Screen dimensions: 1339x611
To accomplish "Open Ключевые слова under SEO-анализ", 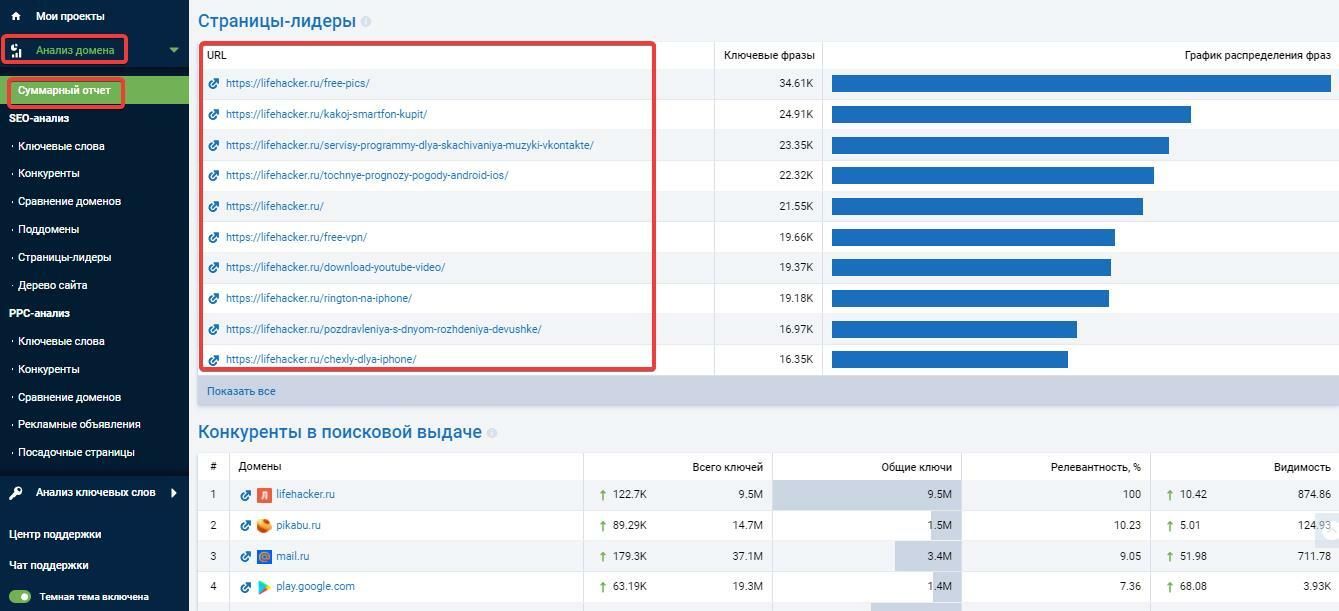I will coord(61,146).
